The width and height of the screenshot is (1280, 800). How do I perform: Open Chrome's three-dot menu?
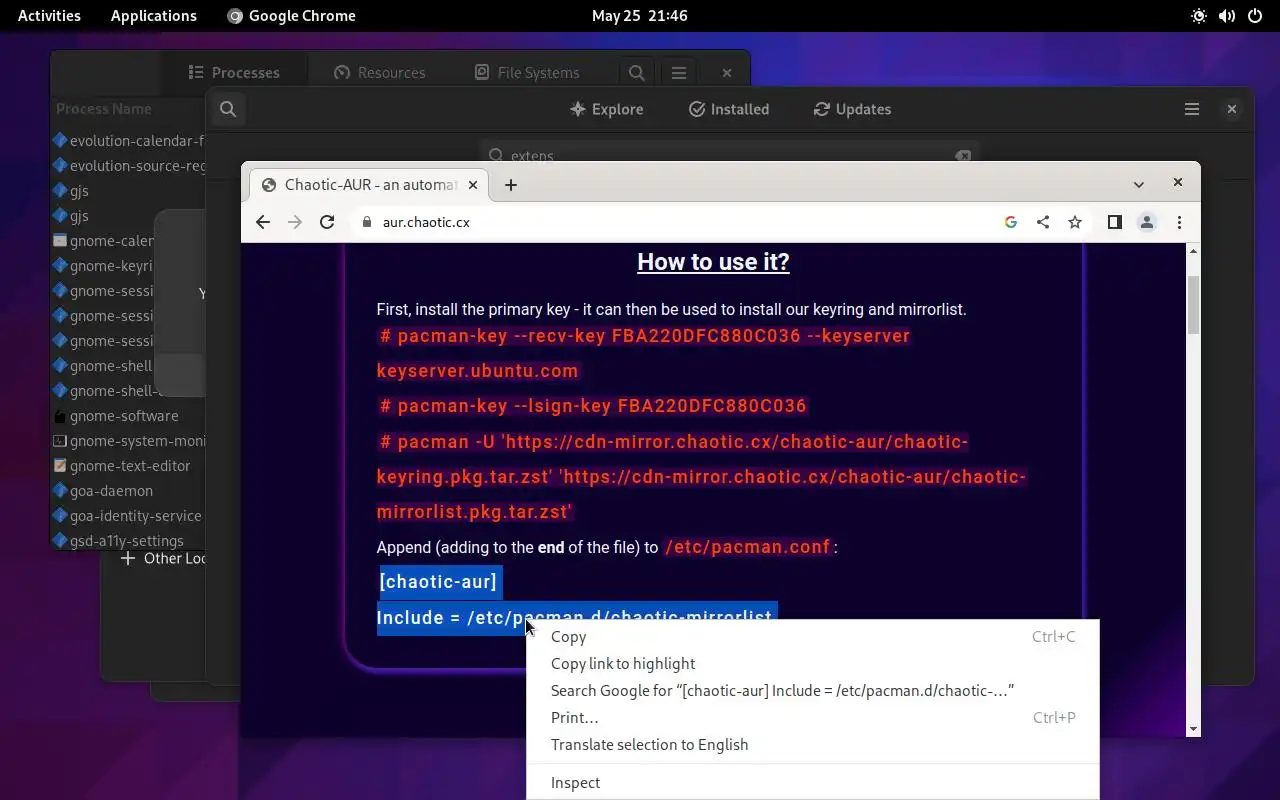[1179, 222]
